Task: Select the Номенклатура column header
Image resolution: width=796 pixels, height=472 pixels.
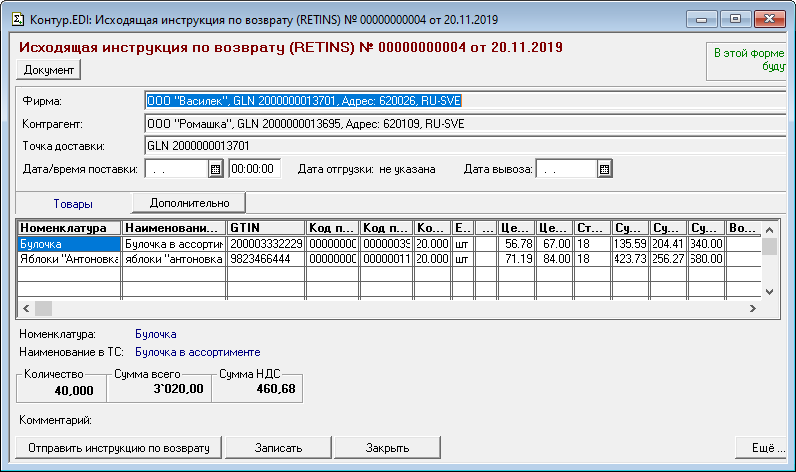Action: coord(70,228)
